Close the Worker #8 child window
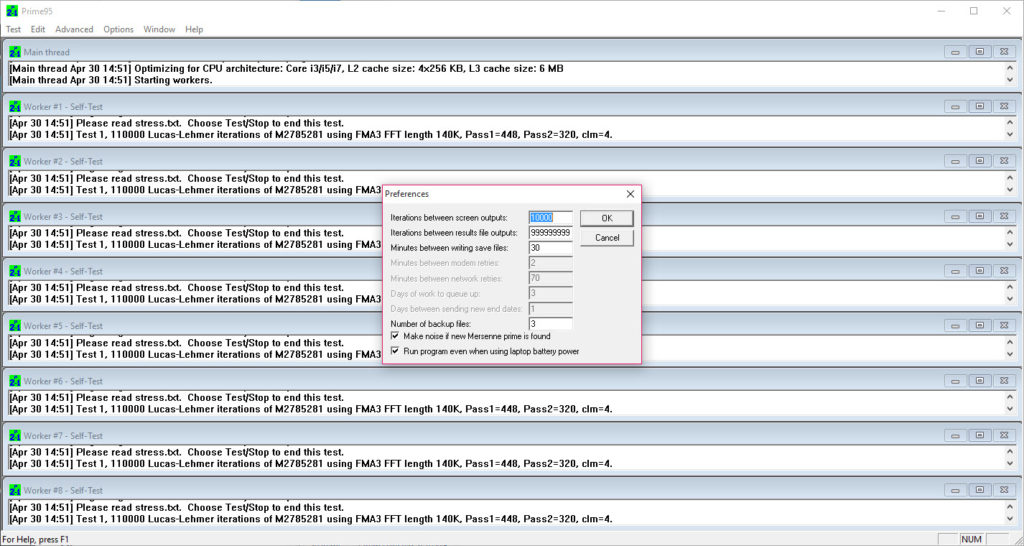Screen dimensions: 1024x546 [1004, 490]
